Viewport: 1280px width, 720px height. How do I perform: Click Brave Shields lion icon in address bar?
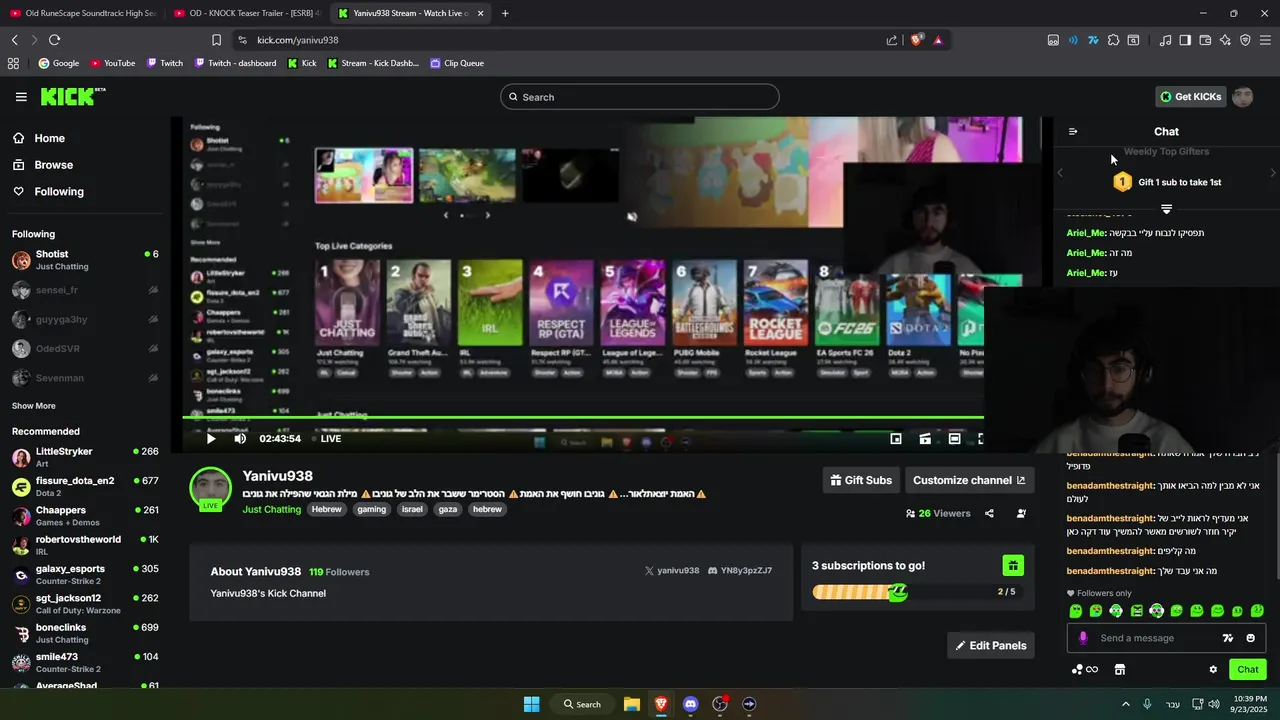(916, 40)
